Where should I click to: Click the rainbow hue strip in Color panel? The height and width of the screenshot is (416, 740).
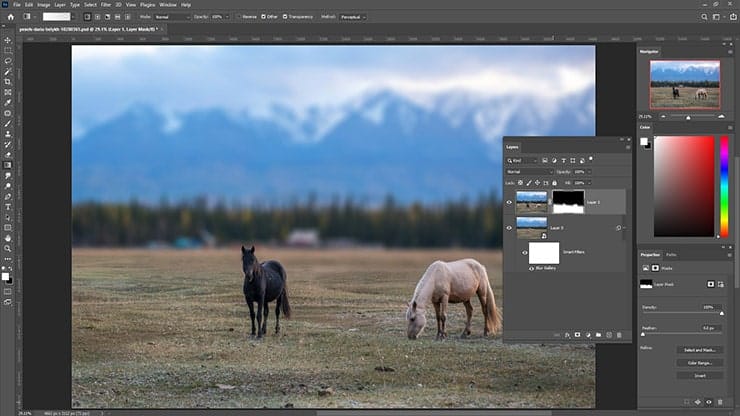724,187
